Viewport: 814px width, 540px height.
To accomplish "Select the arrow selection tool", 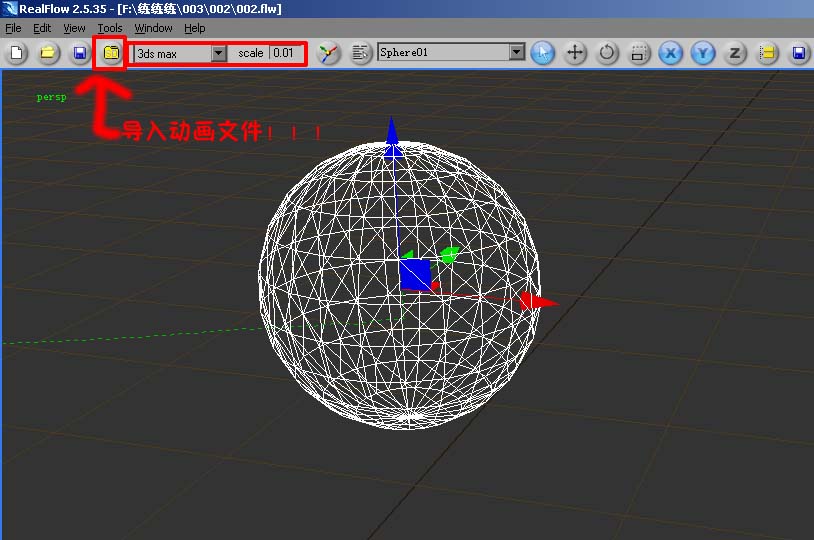I will (543, 53).
